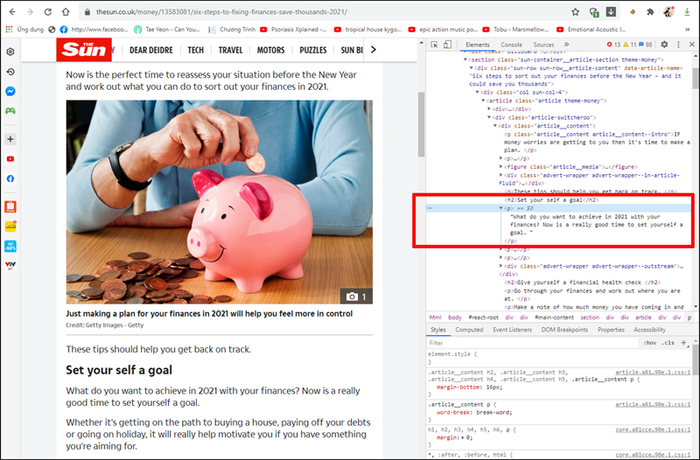This screenshot has width=700, height=460.
Task: Toggle the :hov element state panel
Action: [650, 343]
